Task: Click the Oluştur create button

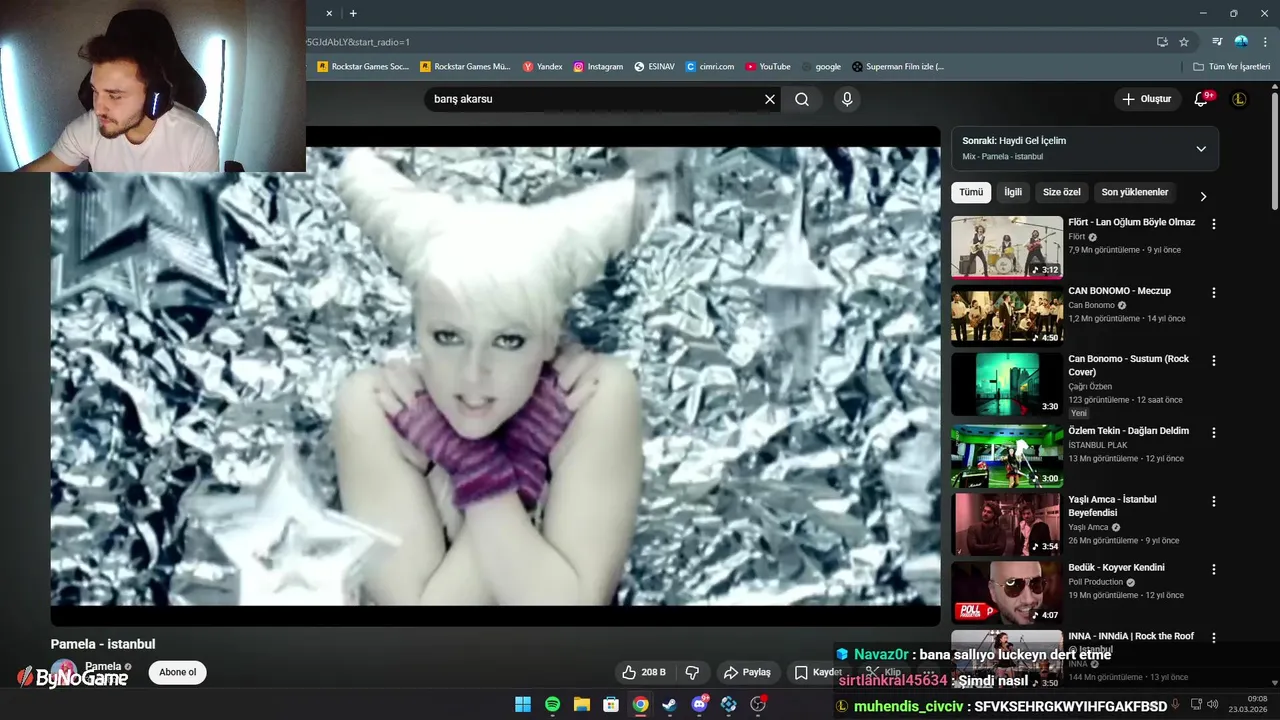Action: coord(1146,99)
